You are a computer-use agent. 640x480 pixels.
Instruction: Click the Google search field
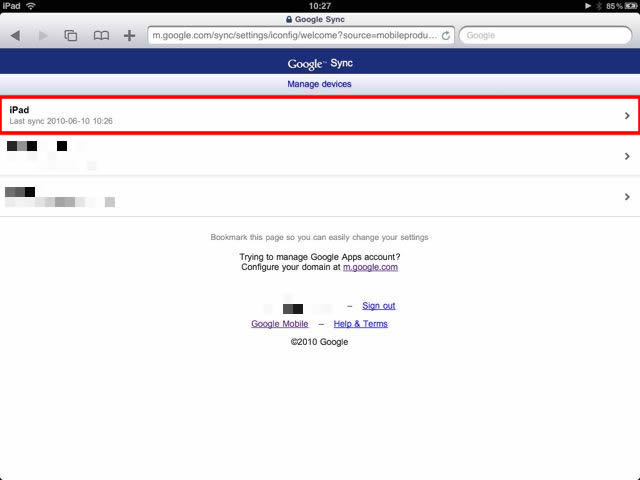tap(545, 36)
